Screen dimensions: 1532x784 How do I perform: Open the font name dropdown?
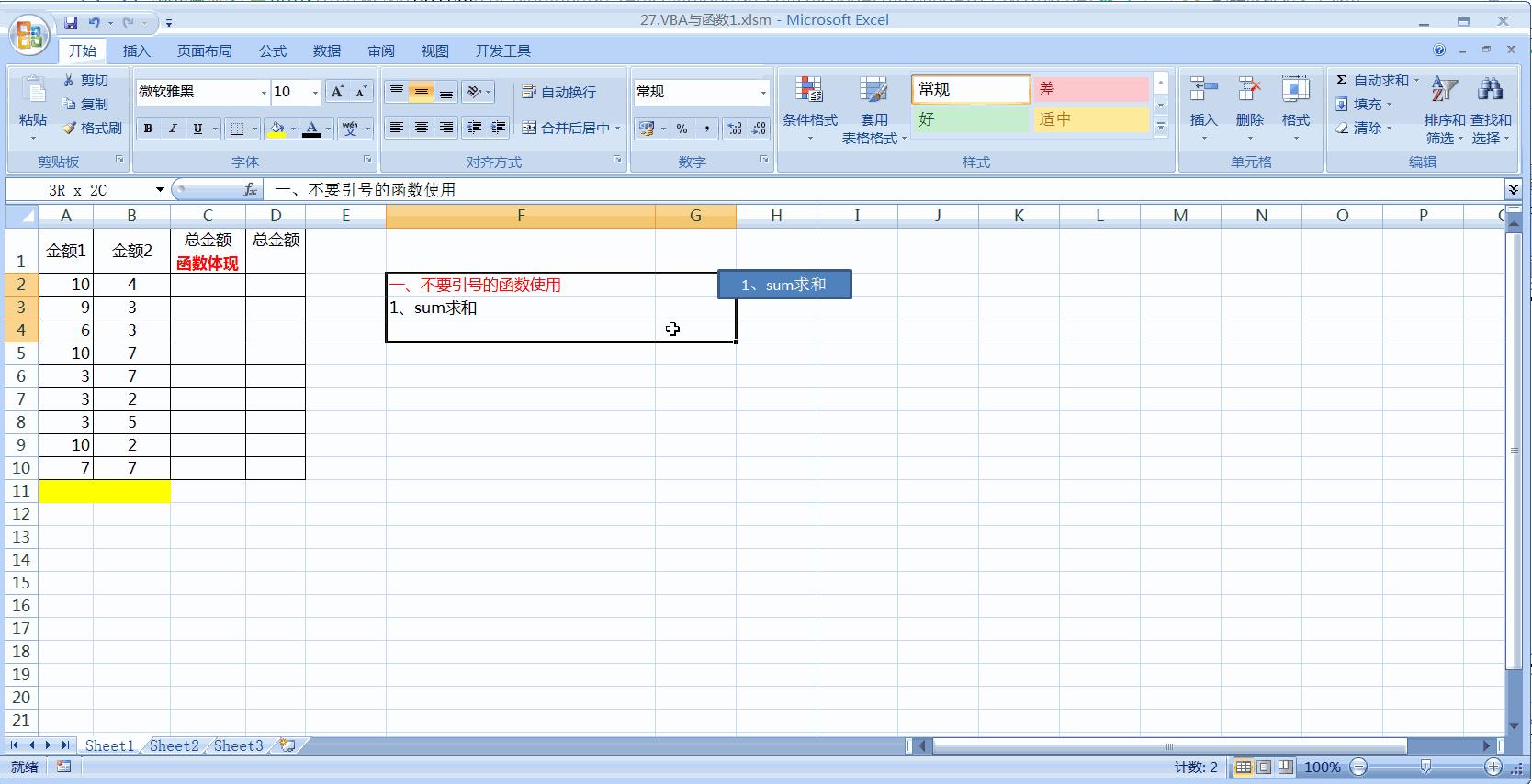point(264,92)
